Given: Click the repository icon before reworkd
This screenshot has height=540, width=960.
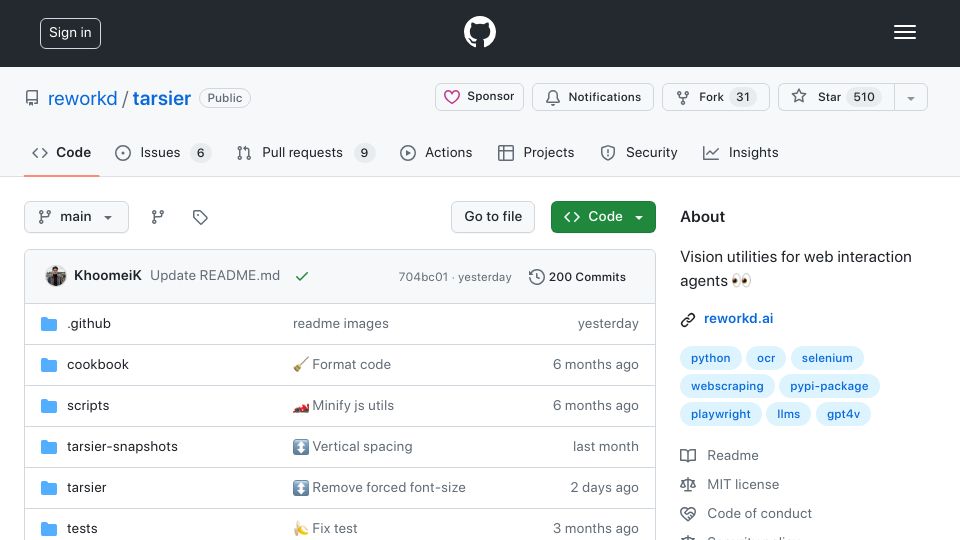Looking at the screenshot, I should pyautogui.click(x=32, y=98).
